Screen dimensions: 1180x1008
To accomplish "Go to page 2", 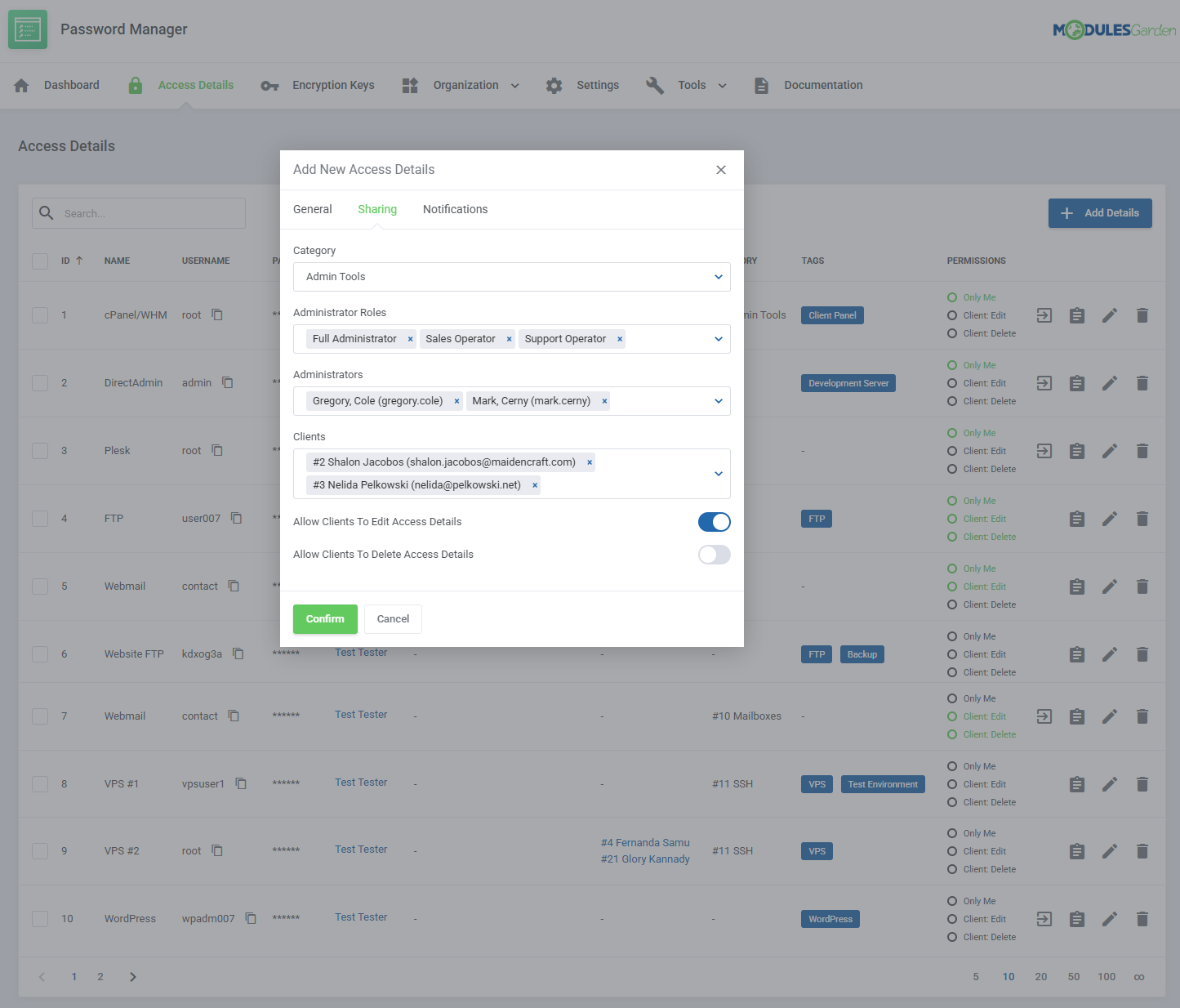I will pyautogui.click(x=100, y=977).
